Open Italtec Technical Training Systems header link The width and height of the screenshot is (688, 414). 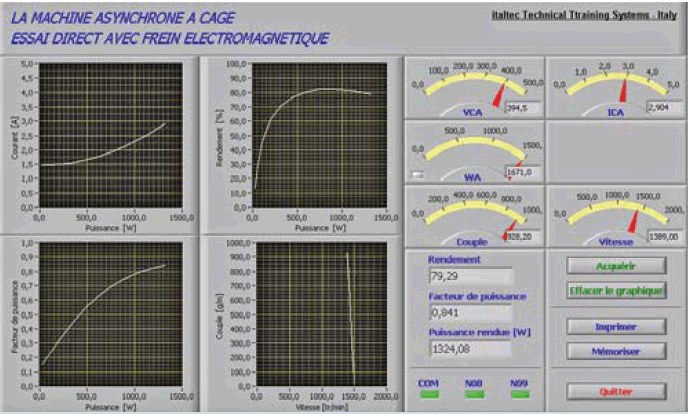coord(584,15)
